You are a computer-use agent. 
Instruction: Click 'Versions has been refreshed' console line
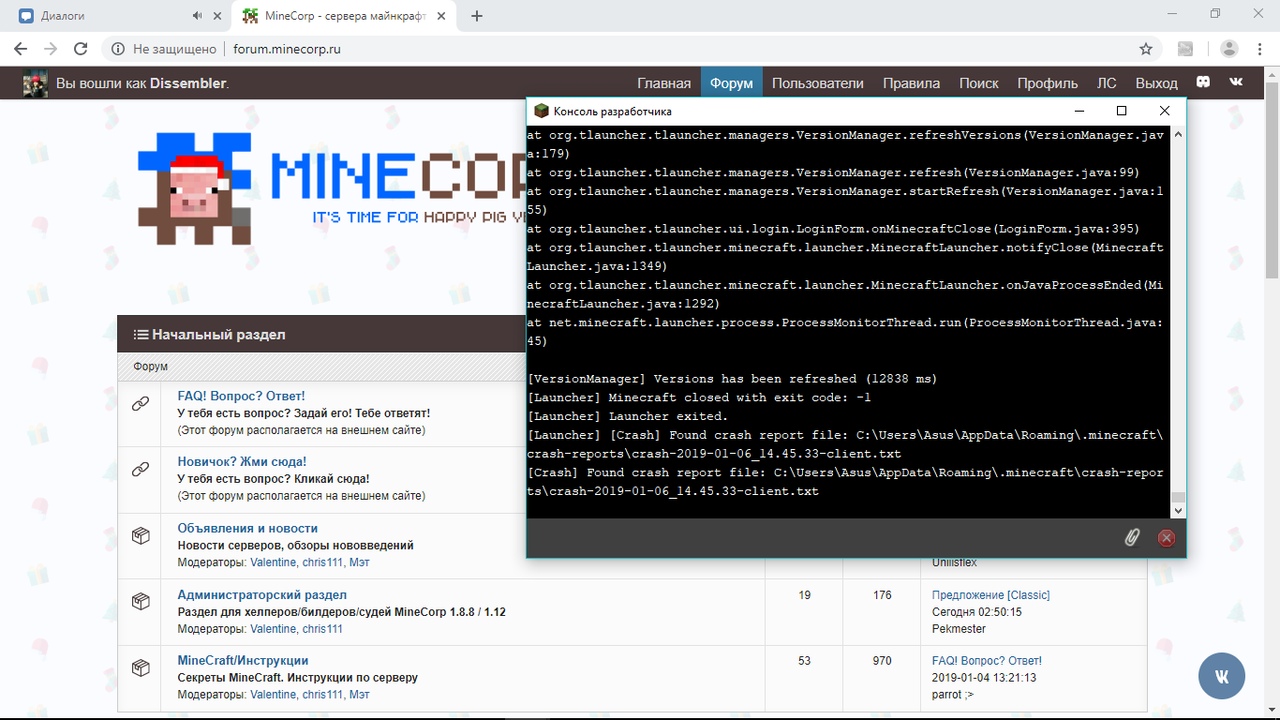click(x=732, y=379)
